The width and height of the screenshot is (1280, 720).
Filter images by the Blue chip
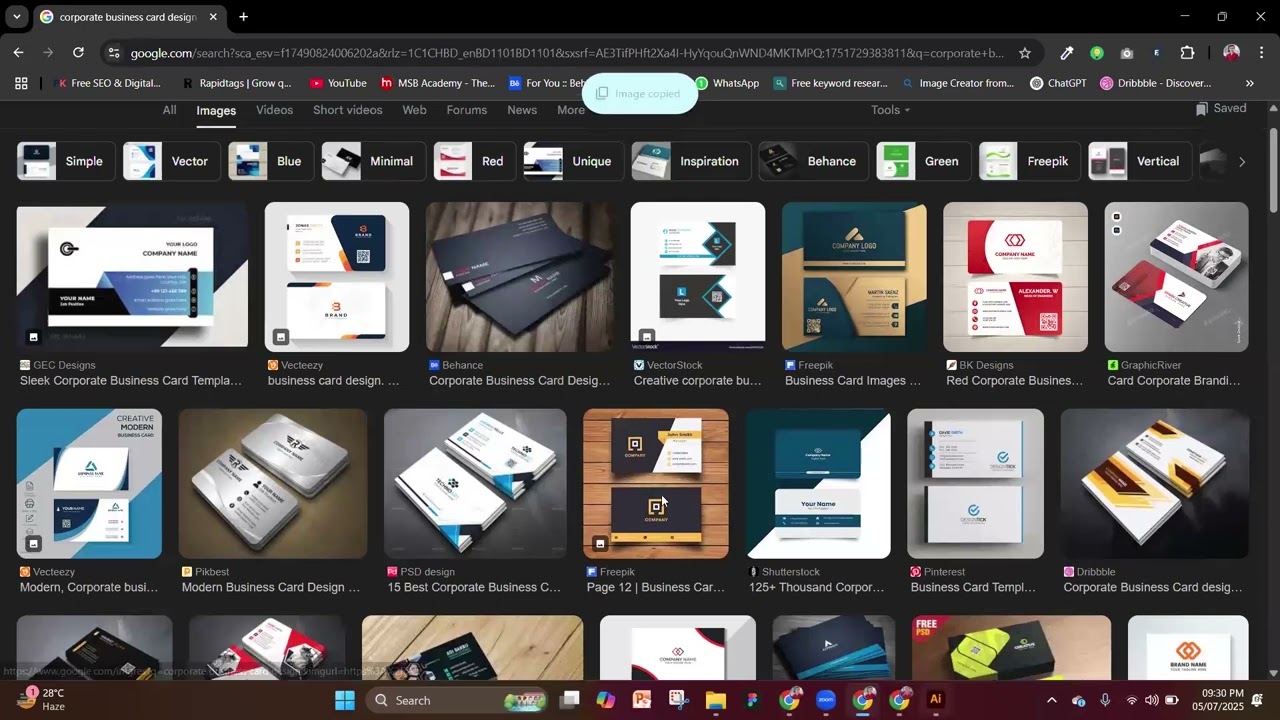[271, 161]
